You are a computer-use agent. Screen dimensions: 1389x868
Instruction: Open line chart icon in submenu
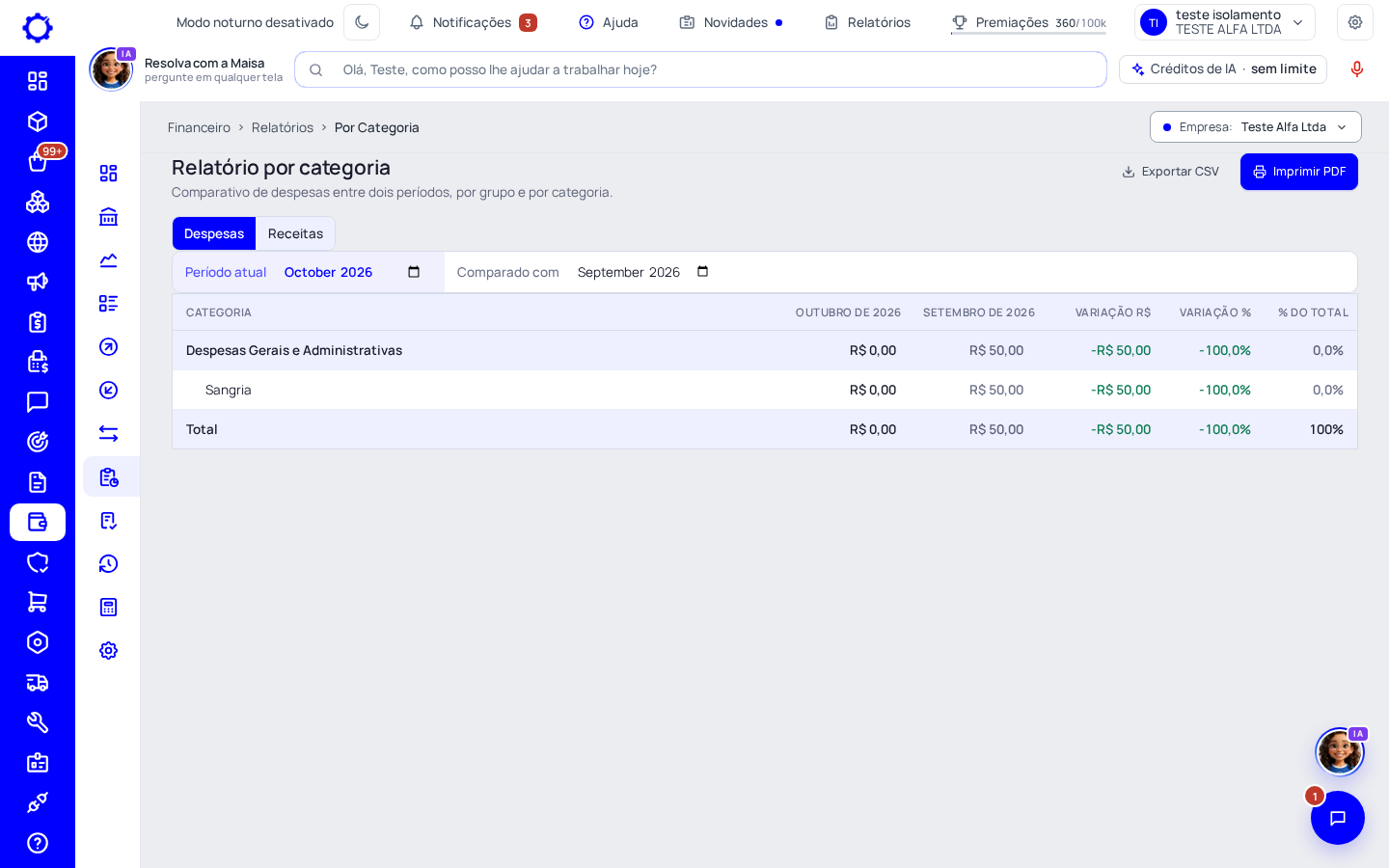click(x=109, y=260)
